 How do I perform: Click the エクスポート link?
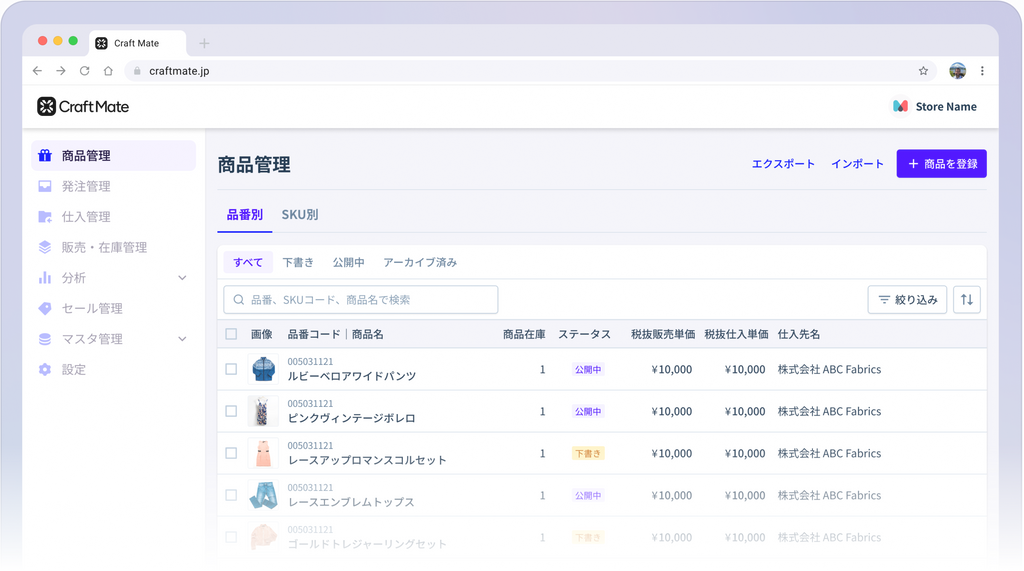tap(783, 164)
